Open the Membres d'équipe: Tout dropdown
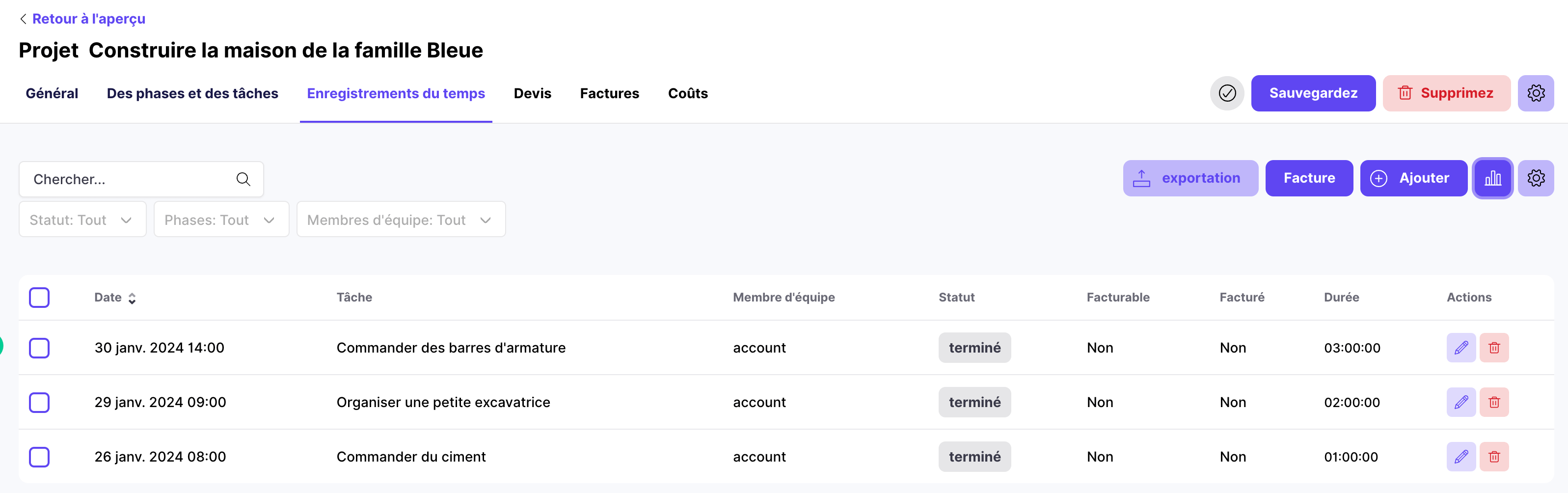This screenshot has width=1568, height=493. click(x=401, y=219)
